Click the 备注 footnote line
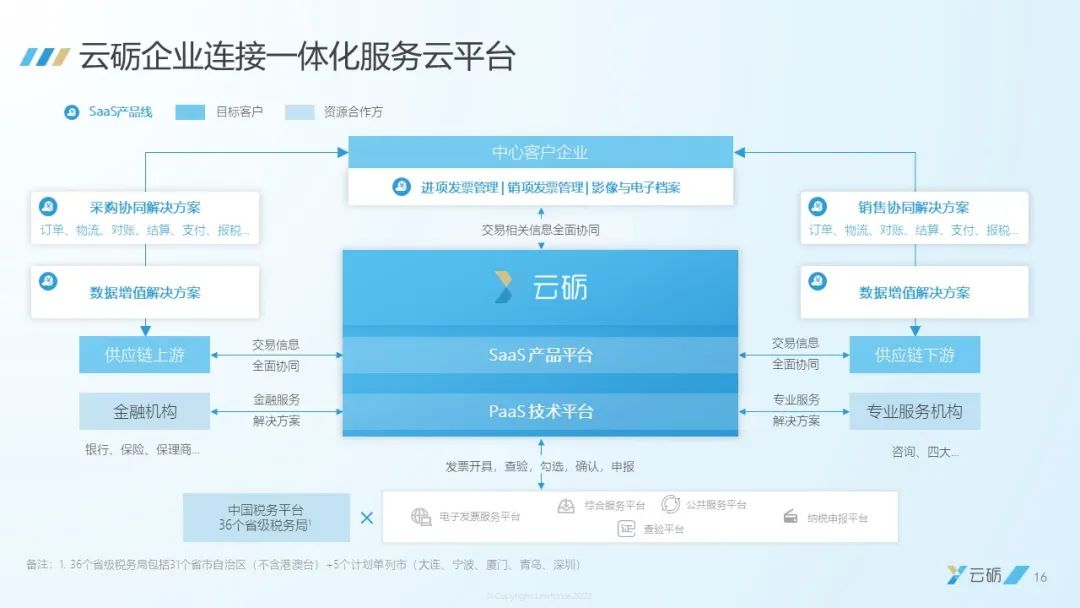Viewport: 1080px width, 608px height. 304,565
